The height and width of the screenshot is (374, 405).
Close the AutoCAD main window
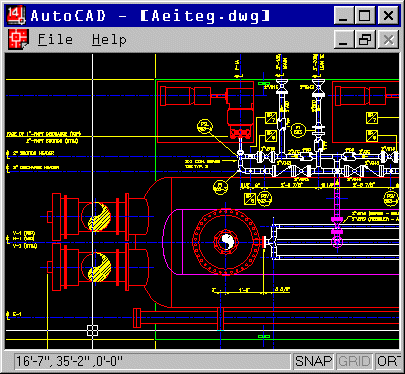388,15
